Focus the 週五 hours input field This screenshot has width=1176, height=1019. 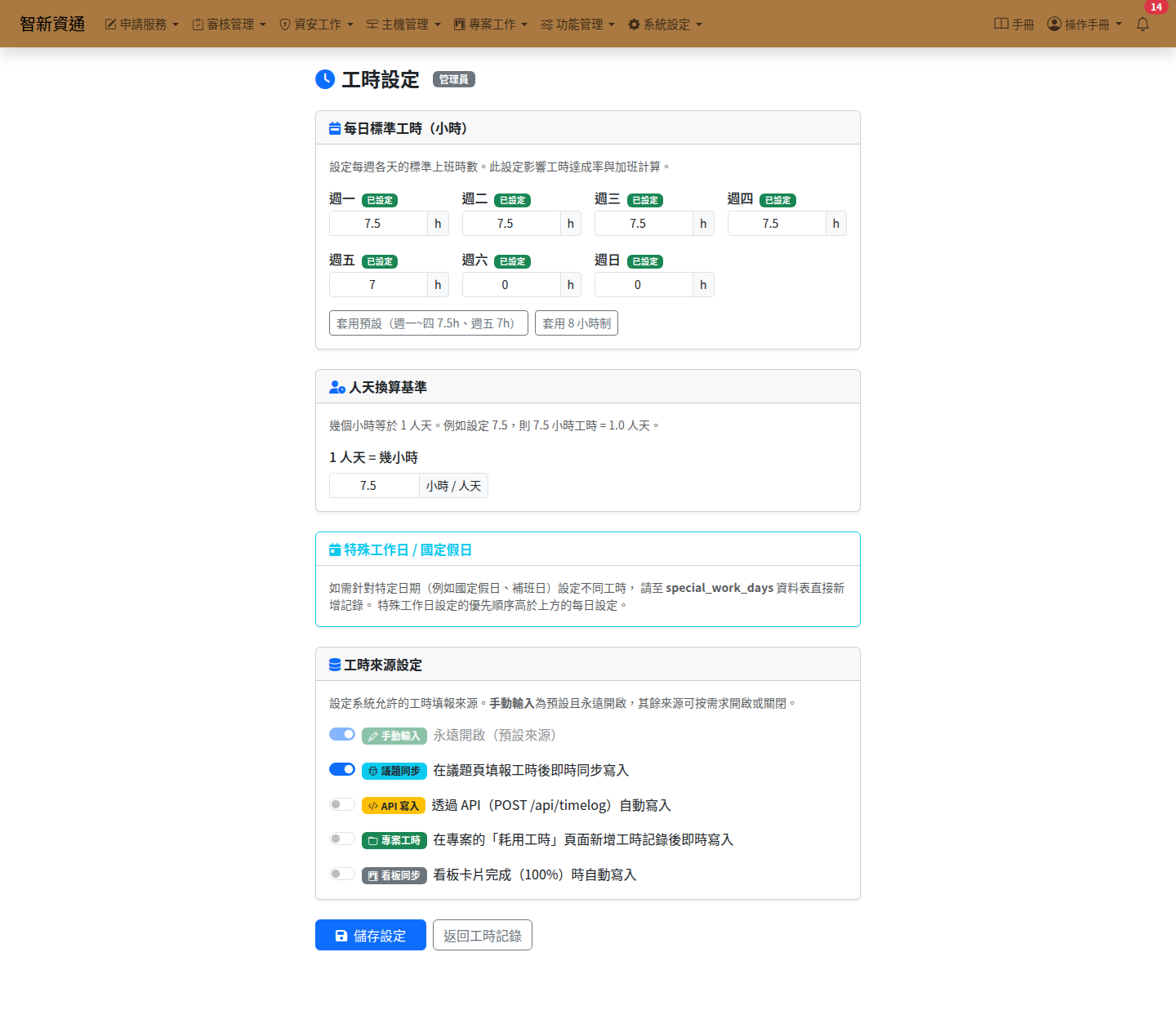(379, 285)
